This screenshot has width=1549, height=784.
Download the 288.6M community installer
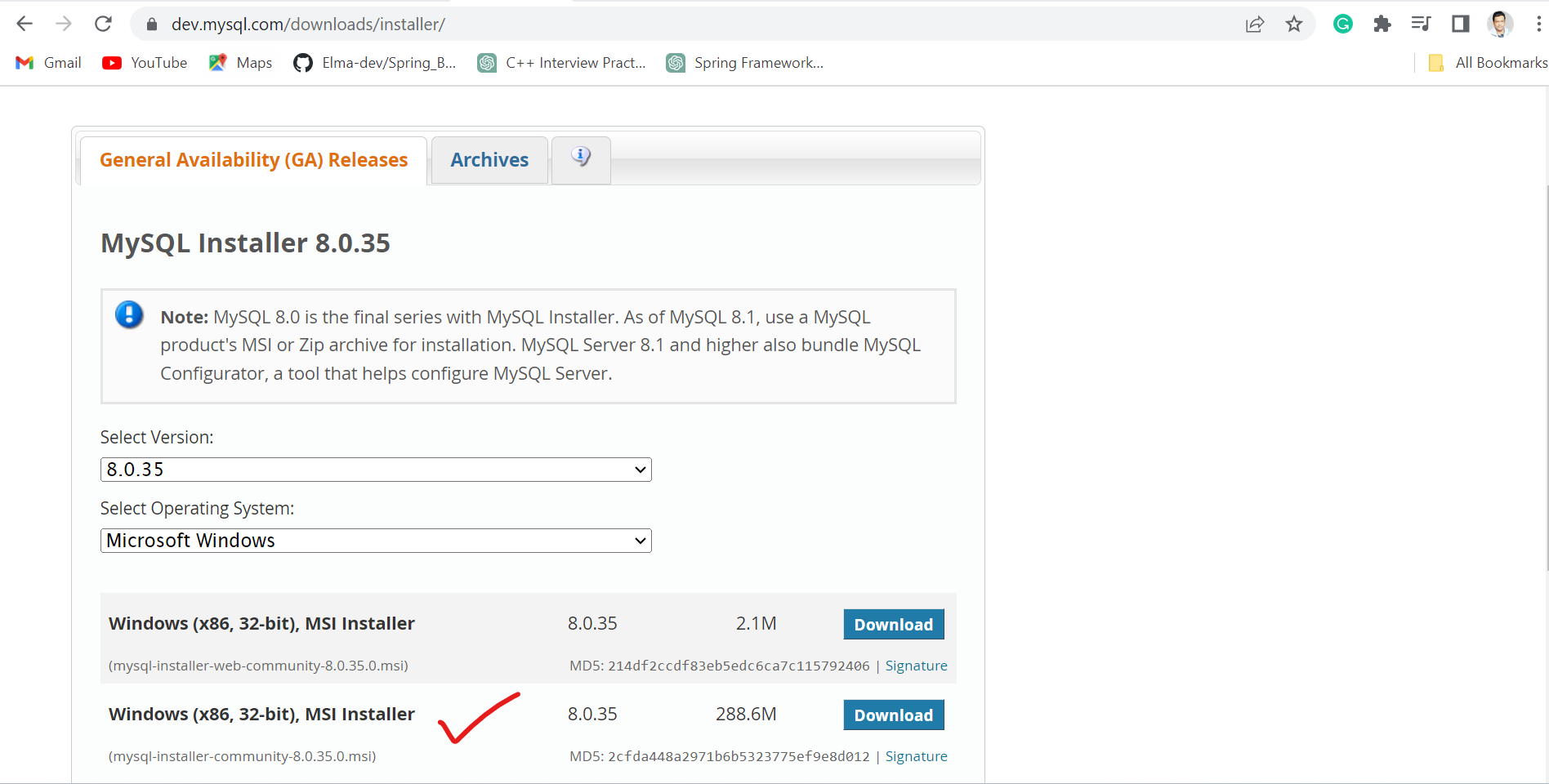(894, 715)
